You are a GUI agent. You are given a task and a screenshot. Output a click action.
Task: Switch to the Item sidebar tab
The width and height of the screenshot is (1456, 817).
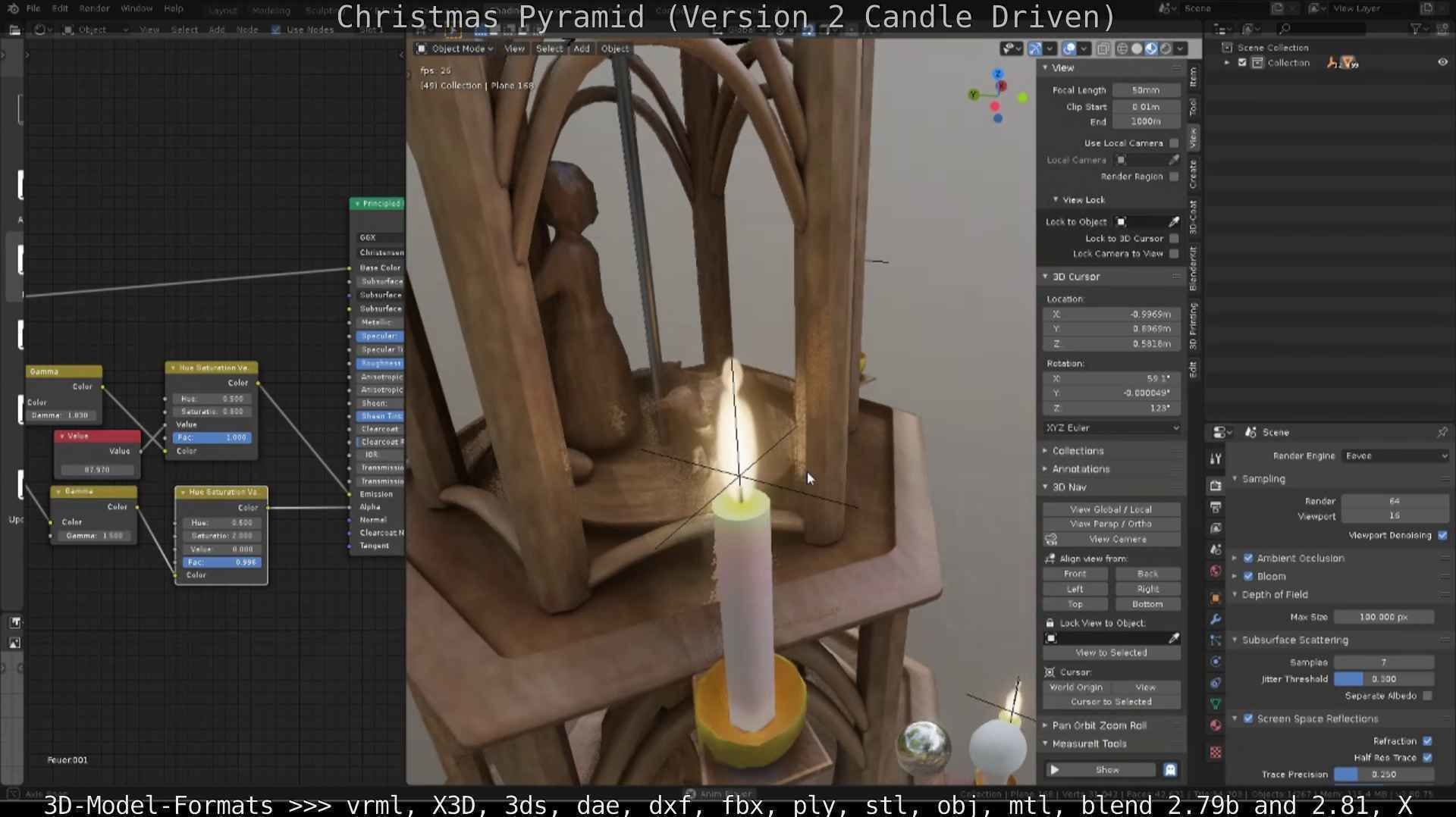point(1194,77)
